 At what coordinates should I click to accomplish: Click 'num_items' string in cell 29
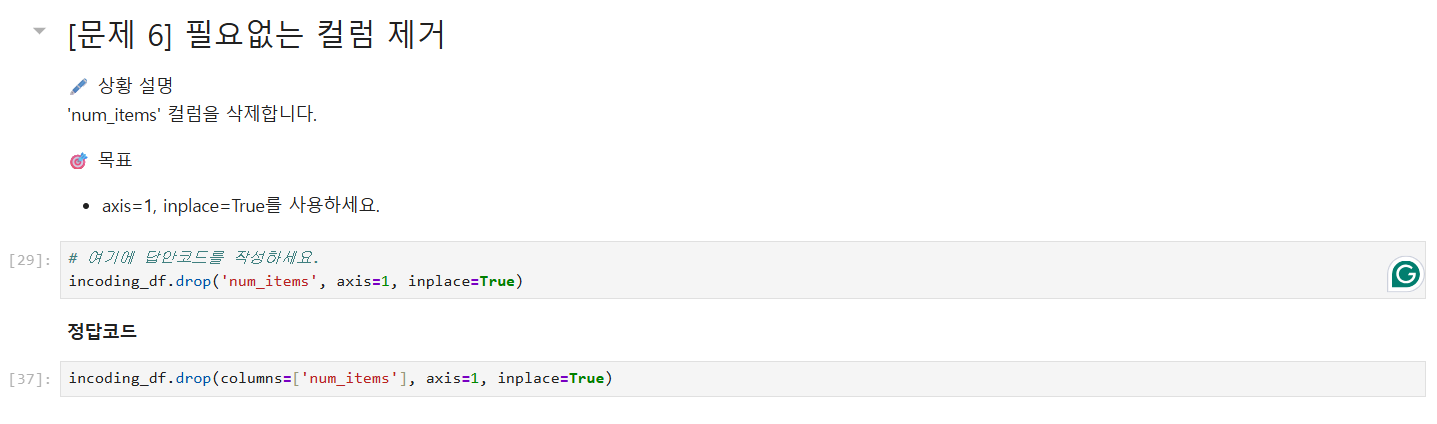click(273, 281)
